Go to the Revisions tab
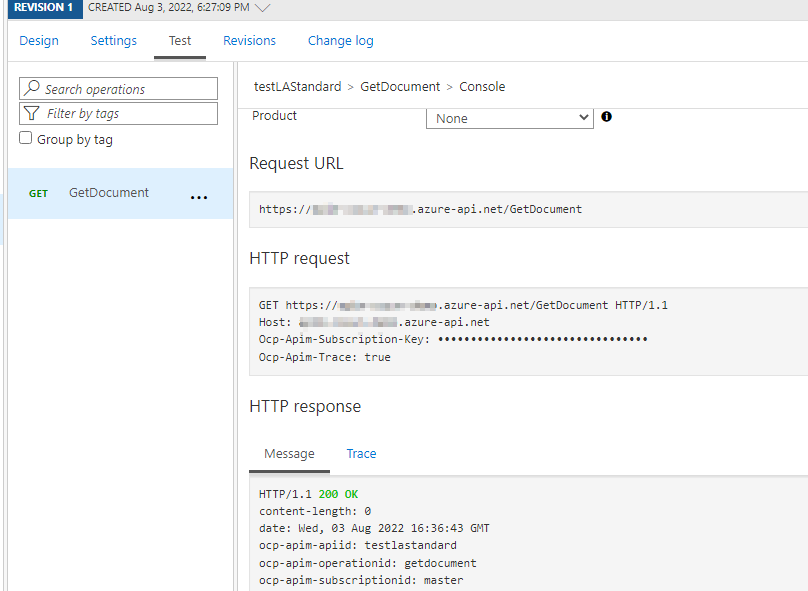The width and height of the screenshot is (808, 591). tap(249, 41)
